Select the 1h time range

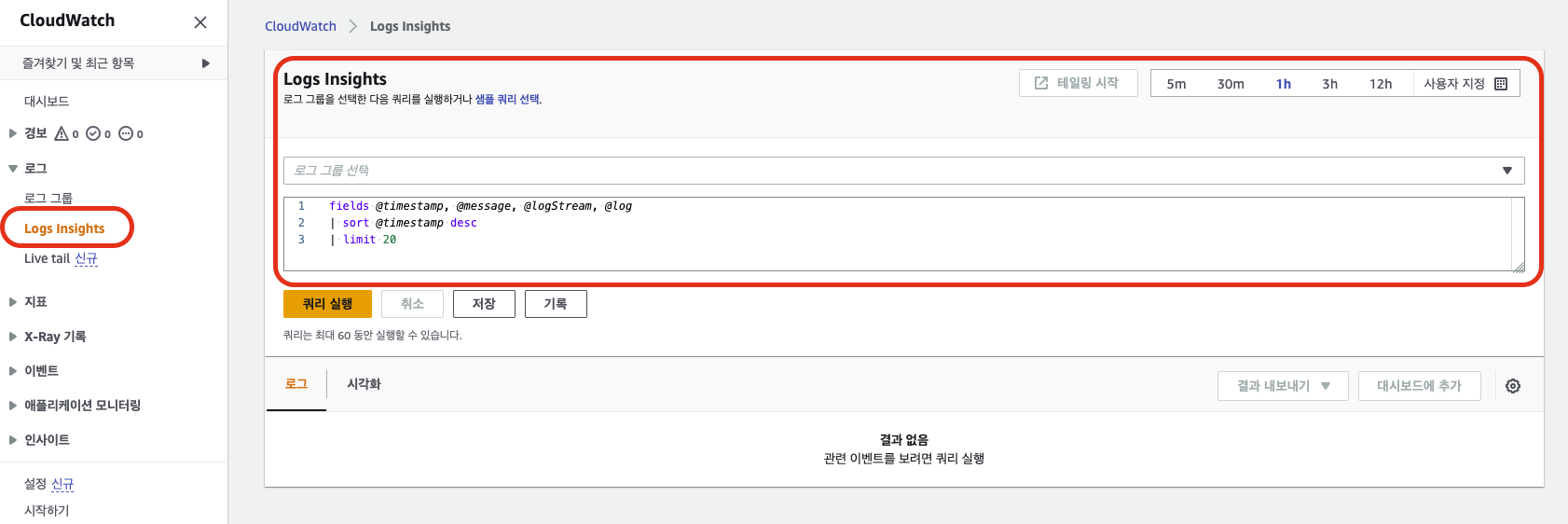(x=1284, y=84)
